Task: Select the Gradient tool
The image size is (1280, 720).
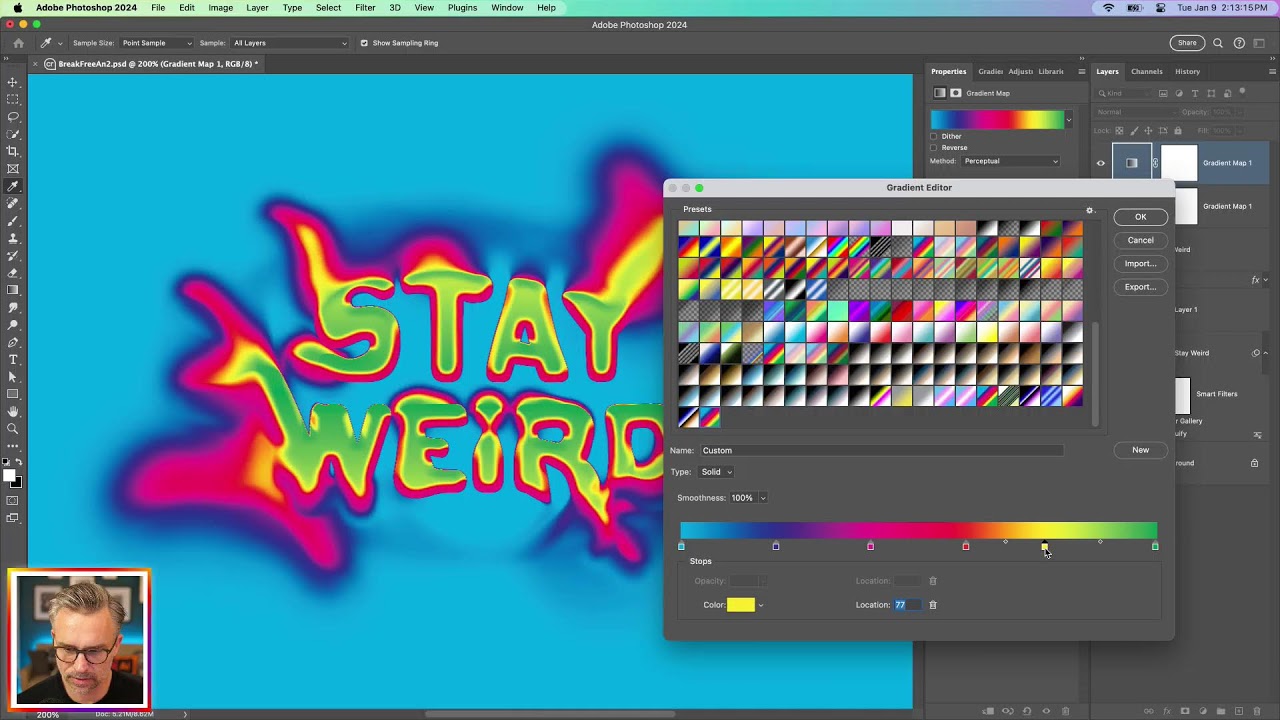Action: click(13, 290)
